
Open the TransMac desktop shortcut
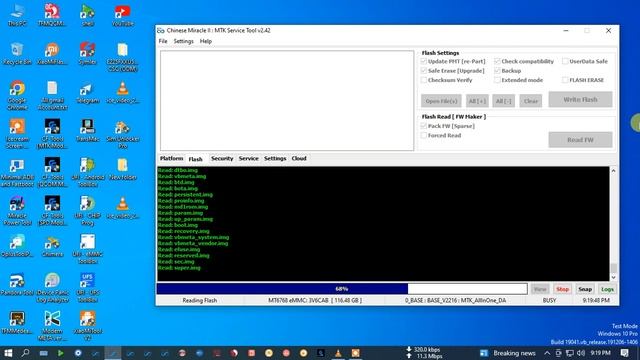[x=87, y=131]
